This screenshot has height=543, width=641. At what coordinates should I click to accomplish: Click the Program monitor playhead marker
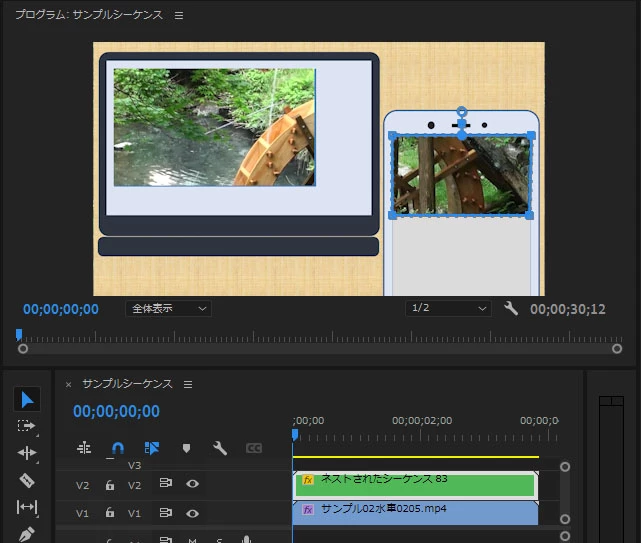click(19, 335)
